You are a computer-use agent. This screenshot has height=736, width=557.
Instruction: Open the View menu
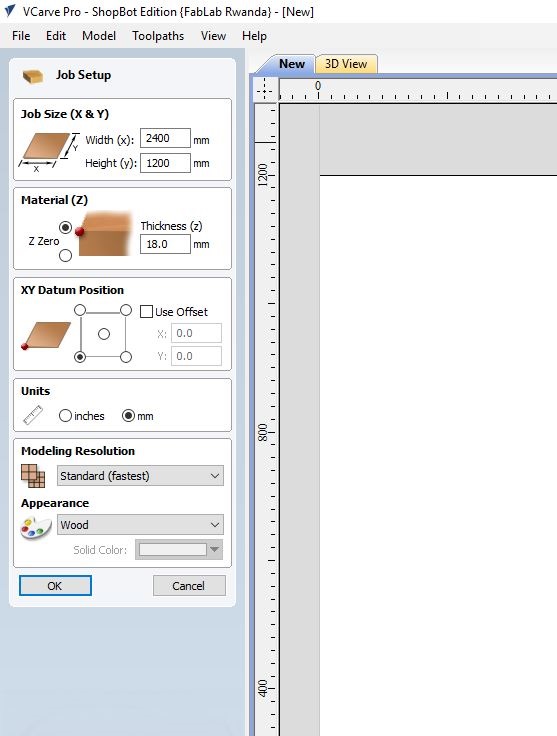pyautogui.click(x=213, y=36)
